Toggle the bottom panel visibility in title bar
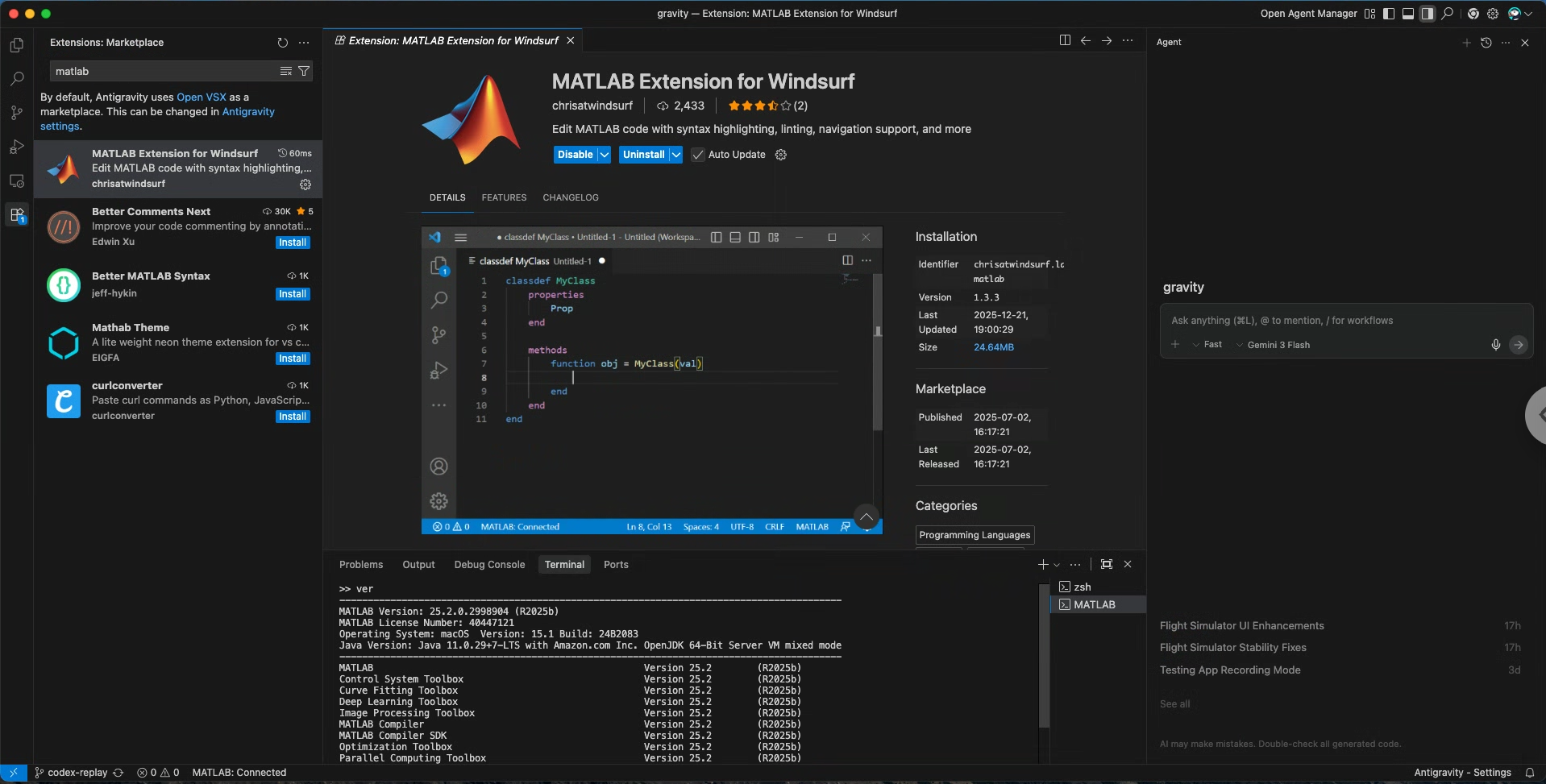Image resolution: width=1546 pixels, height=784 pixels. click(1407, 14)
